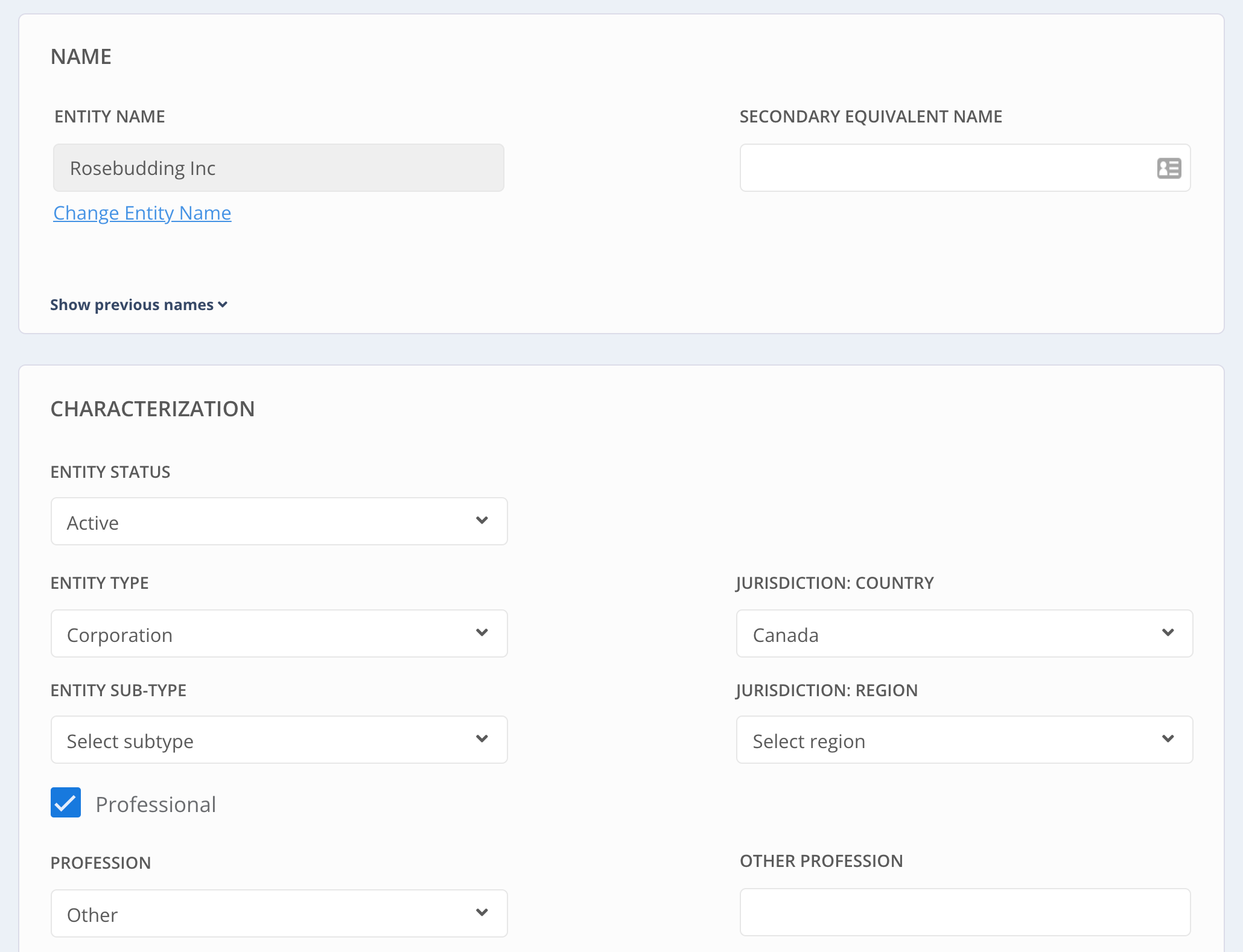The width and height of the screenshot is (1243, 952).
Task: Click the Other Profession input field
Action: pyautogui.click(x=965, y=913)
